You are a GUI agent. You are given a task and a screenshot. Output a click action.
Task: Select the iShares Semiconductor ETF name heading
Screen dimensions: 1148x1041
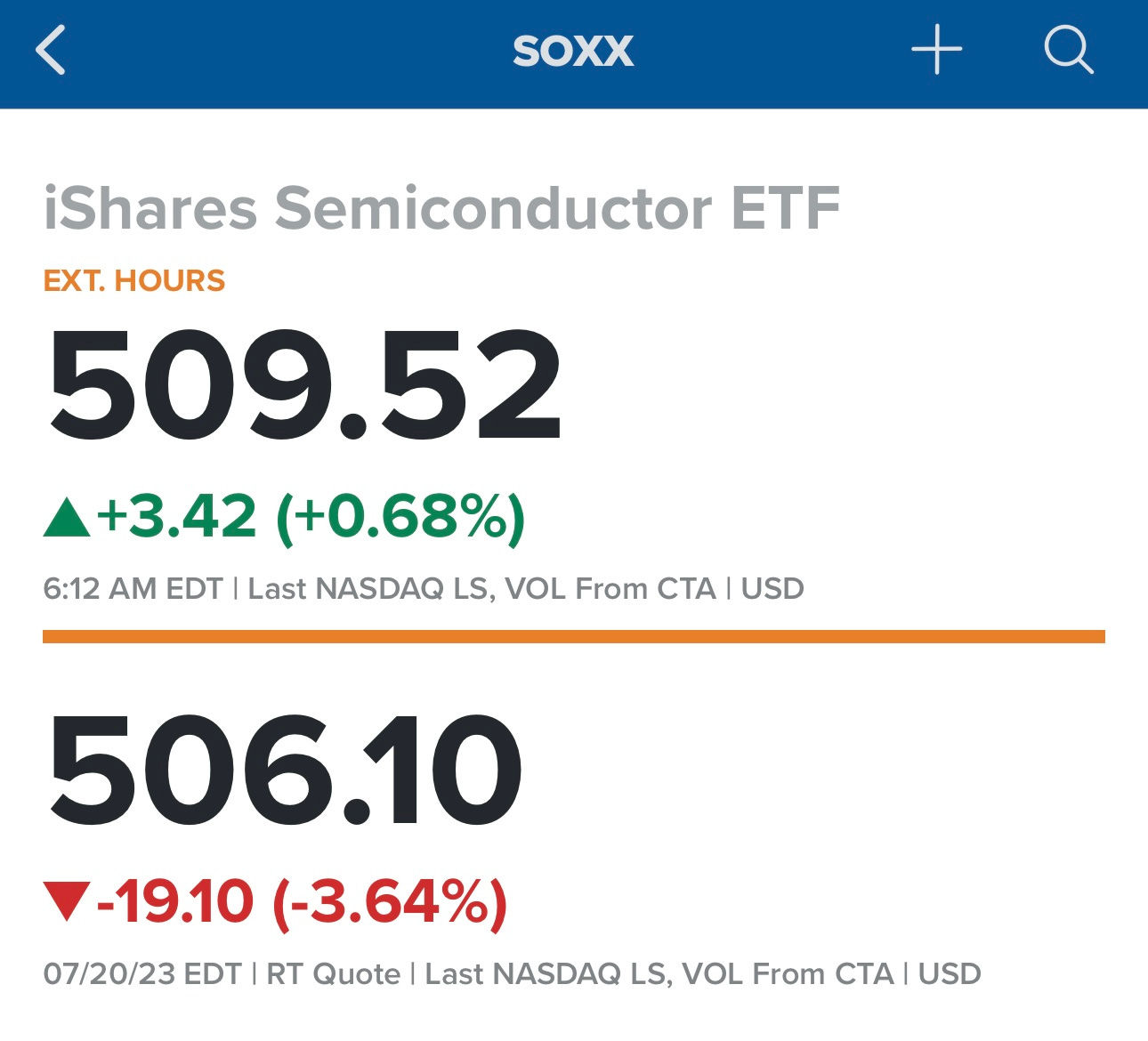[x=441, y=208]
